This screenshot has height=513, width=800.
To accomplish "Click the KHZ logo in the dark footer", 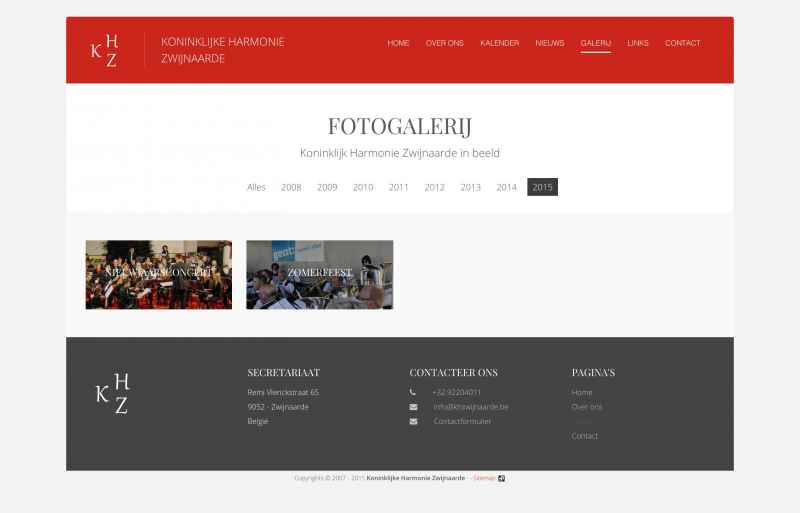I will click(113, 394).
